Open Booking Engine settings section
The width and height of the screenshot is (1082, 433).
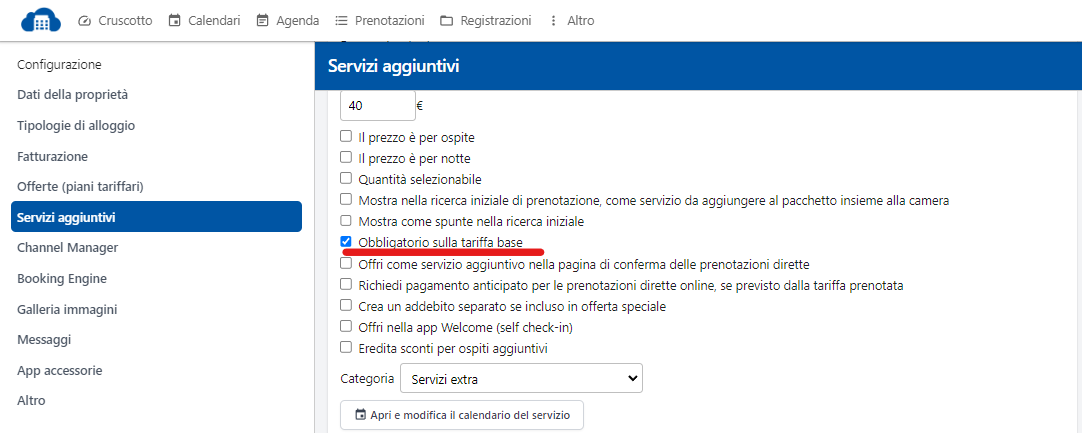[x=62, y=279]
